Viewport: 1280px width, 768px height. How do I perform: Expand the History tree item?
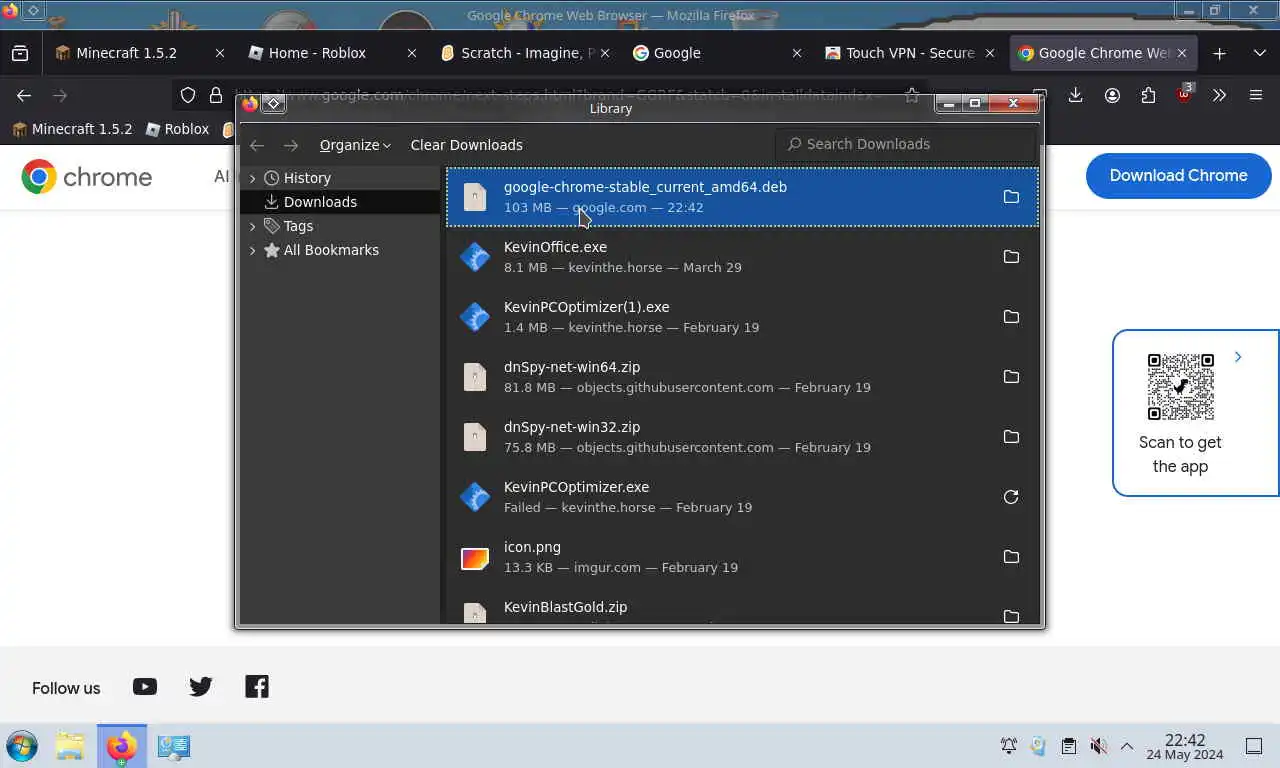pos(252,178)
